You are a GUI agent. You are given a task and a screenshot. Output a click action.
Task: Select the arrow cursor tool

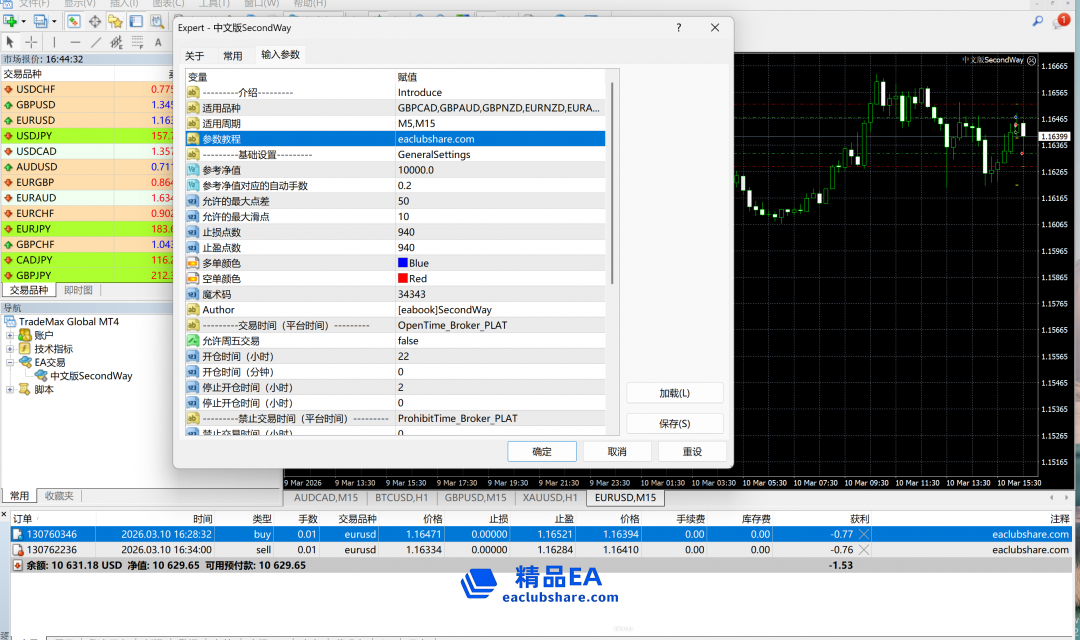10,42
